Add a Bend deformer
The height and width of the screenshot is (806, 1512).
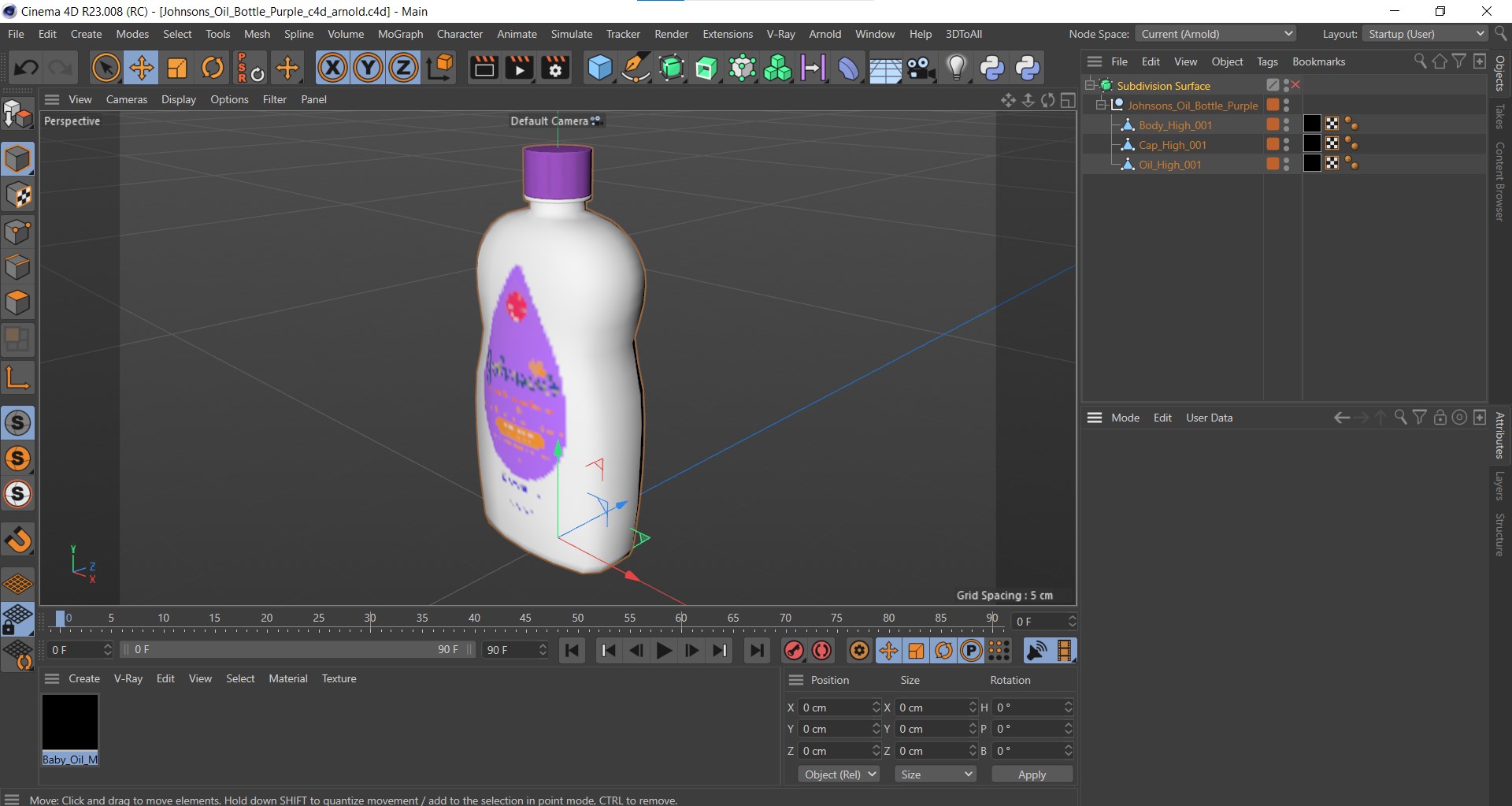point(848,68)
